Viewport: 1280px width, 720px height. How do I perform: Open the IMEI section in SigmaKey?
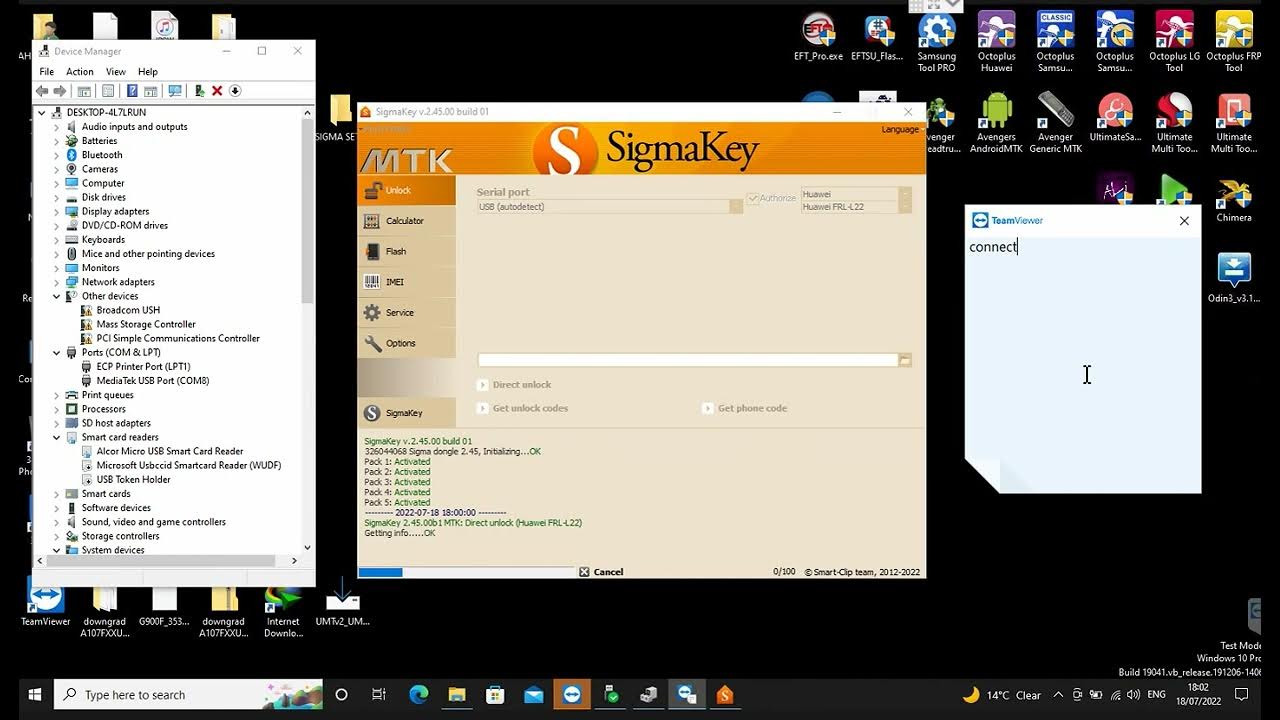pos(407,282)
